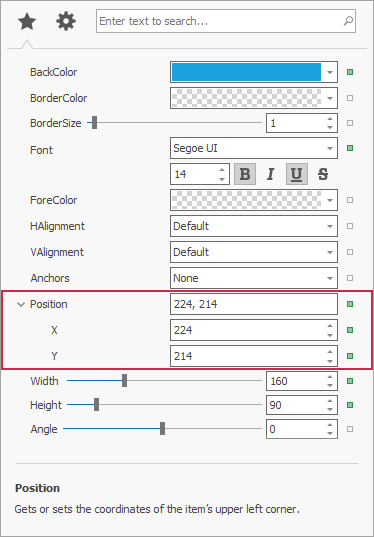374x537 pixels.
Task: Click the search magnifier icon
Action: pyautogui.click(x=348, y=21)
